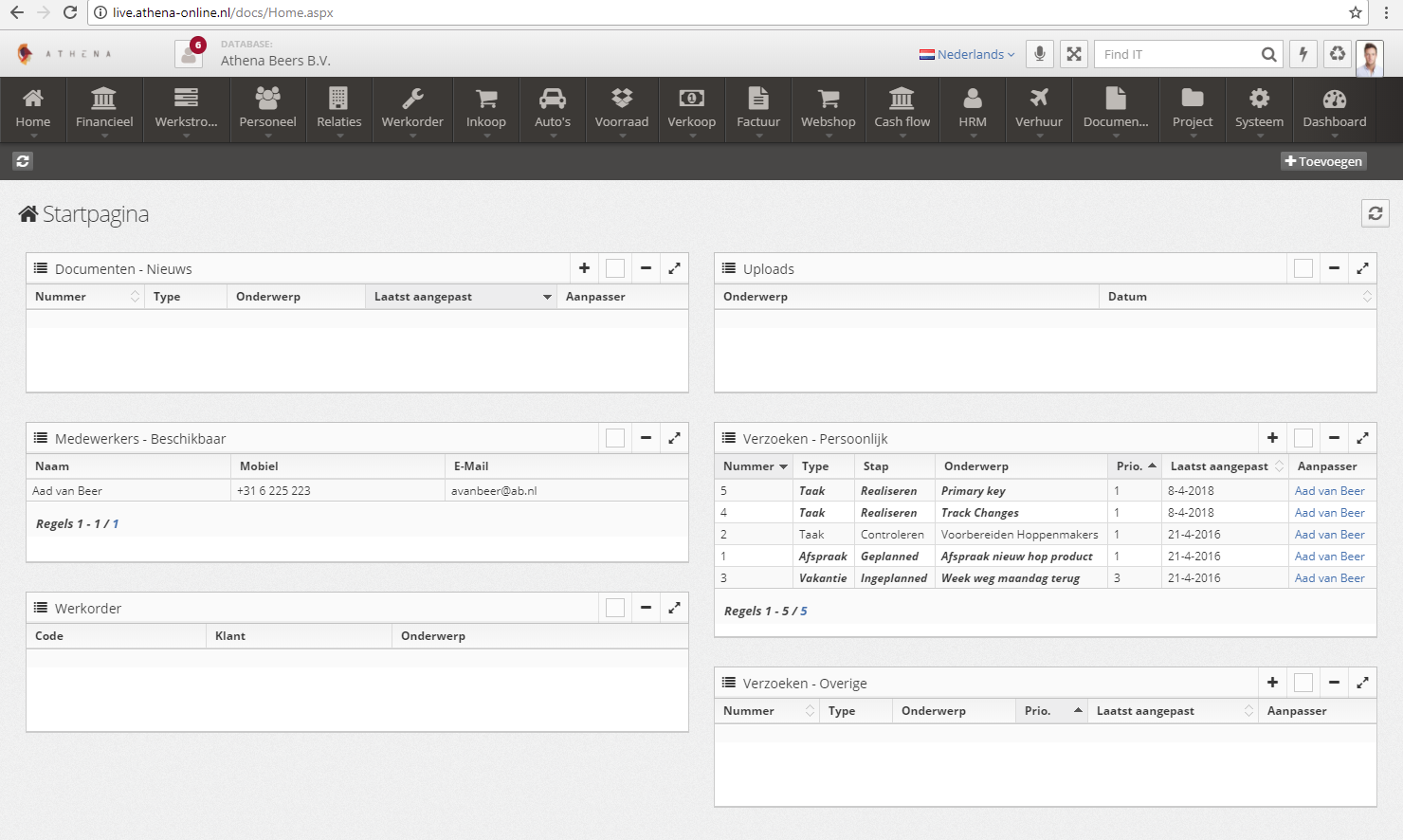Image resolution: width=1403 pixels, height=840 pixels.
Task: Click the search magnifier in Find IT
Action: tap(1268, 54)
